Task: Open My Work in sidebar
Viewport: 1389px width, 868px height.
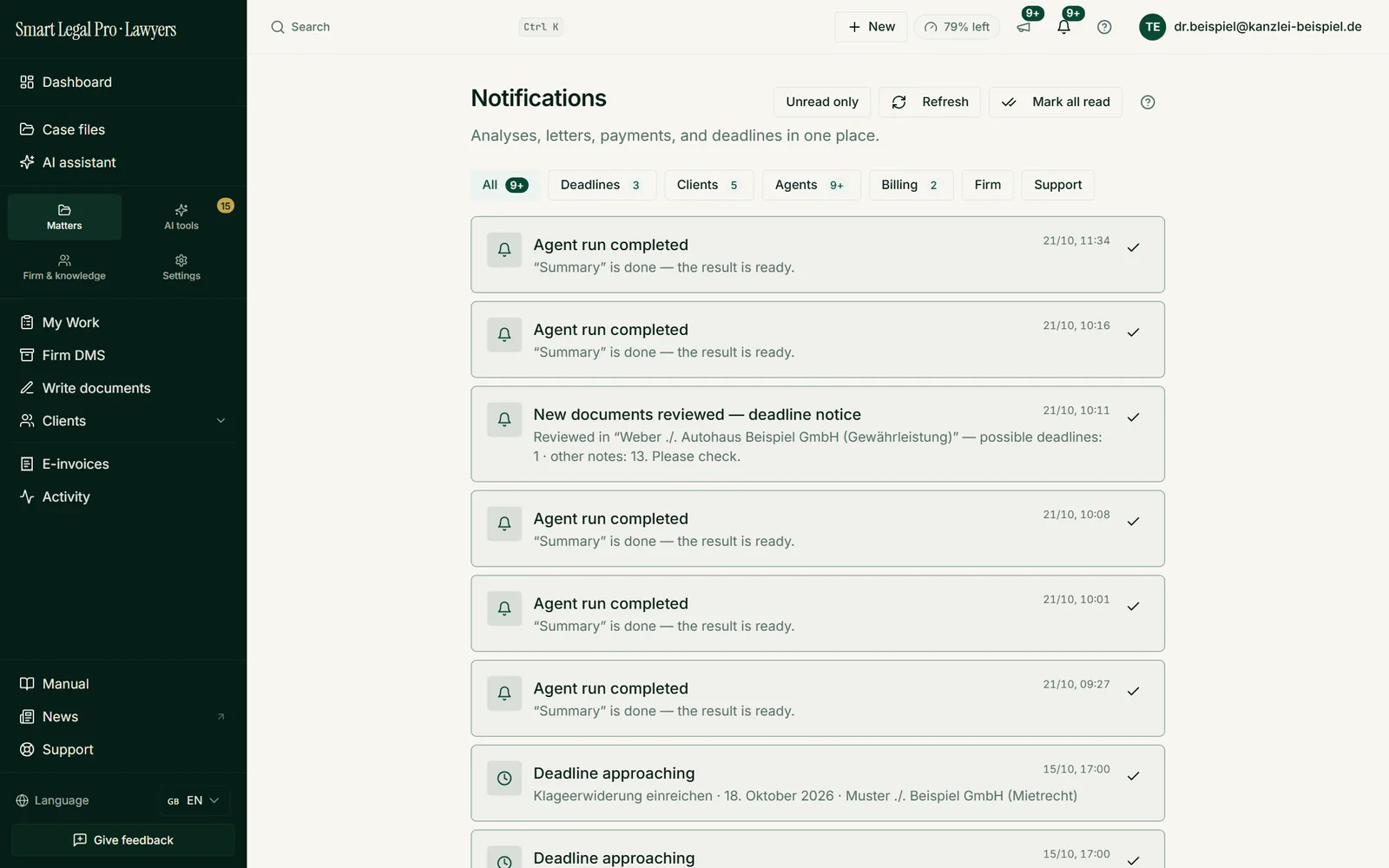Action: coord(123,322)
